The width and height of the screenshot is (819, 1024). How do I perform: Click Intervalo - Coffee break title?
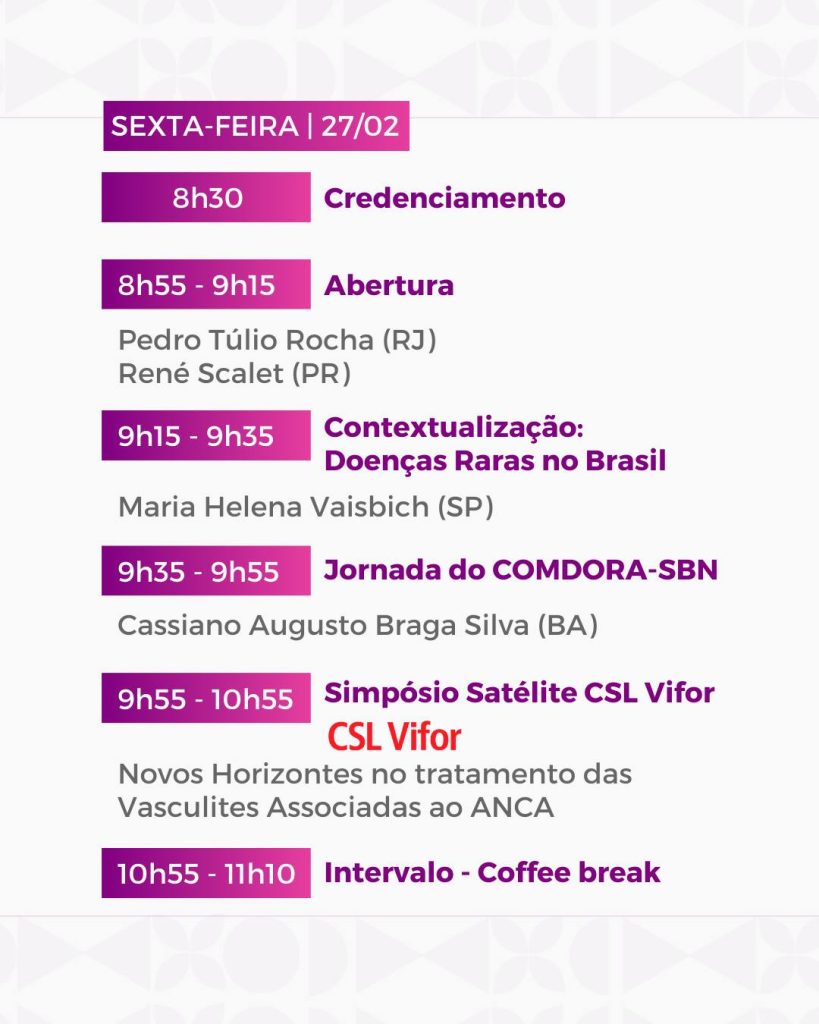pos(492,872)
